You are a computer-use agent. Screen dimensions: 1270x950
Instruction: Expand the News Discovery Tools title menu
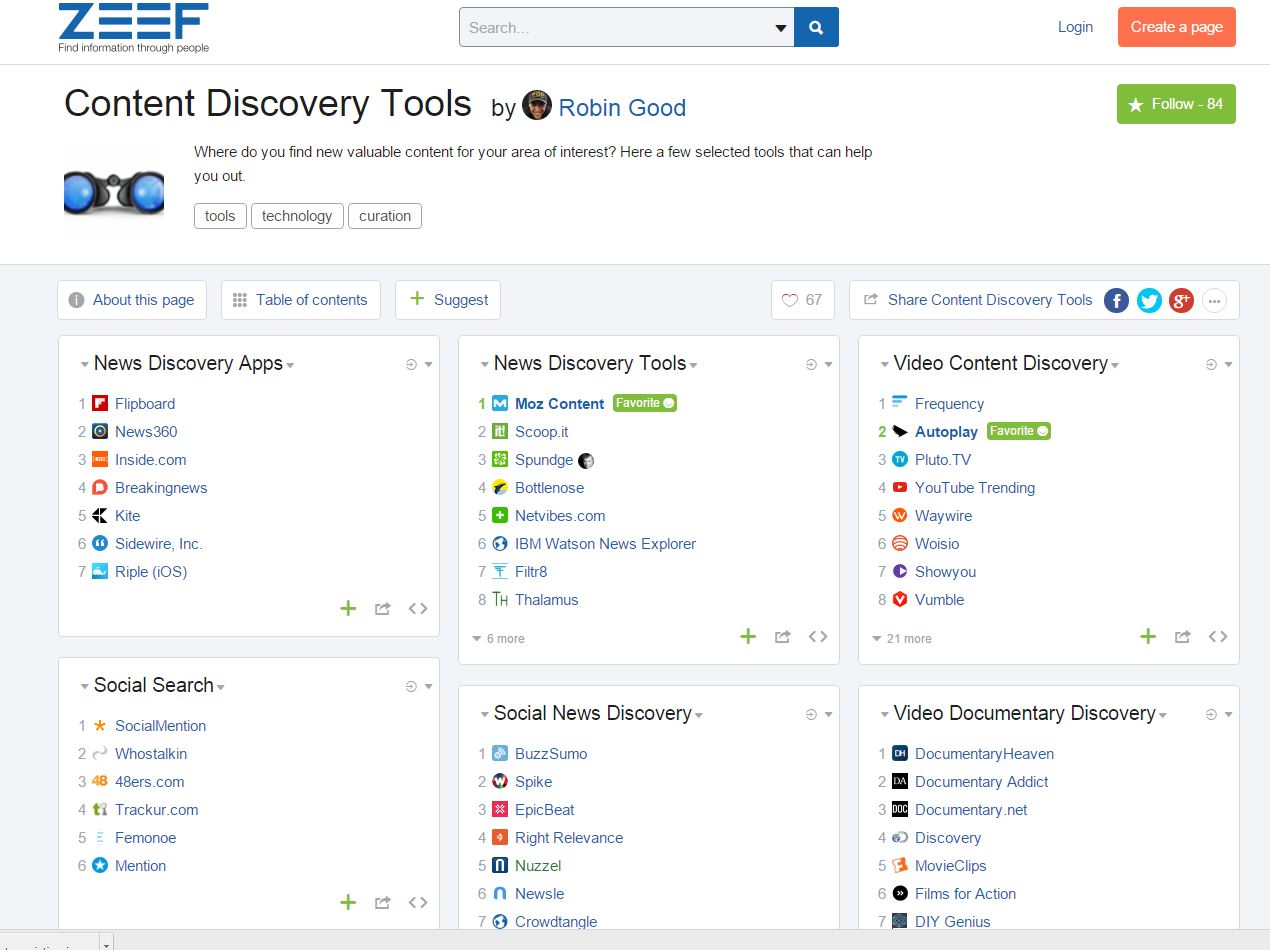(x=694, y=365)
